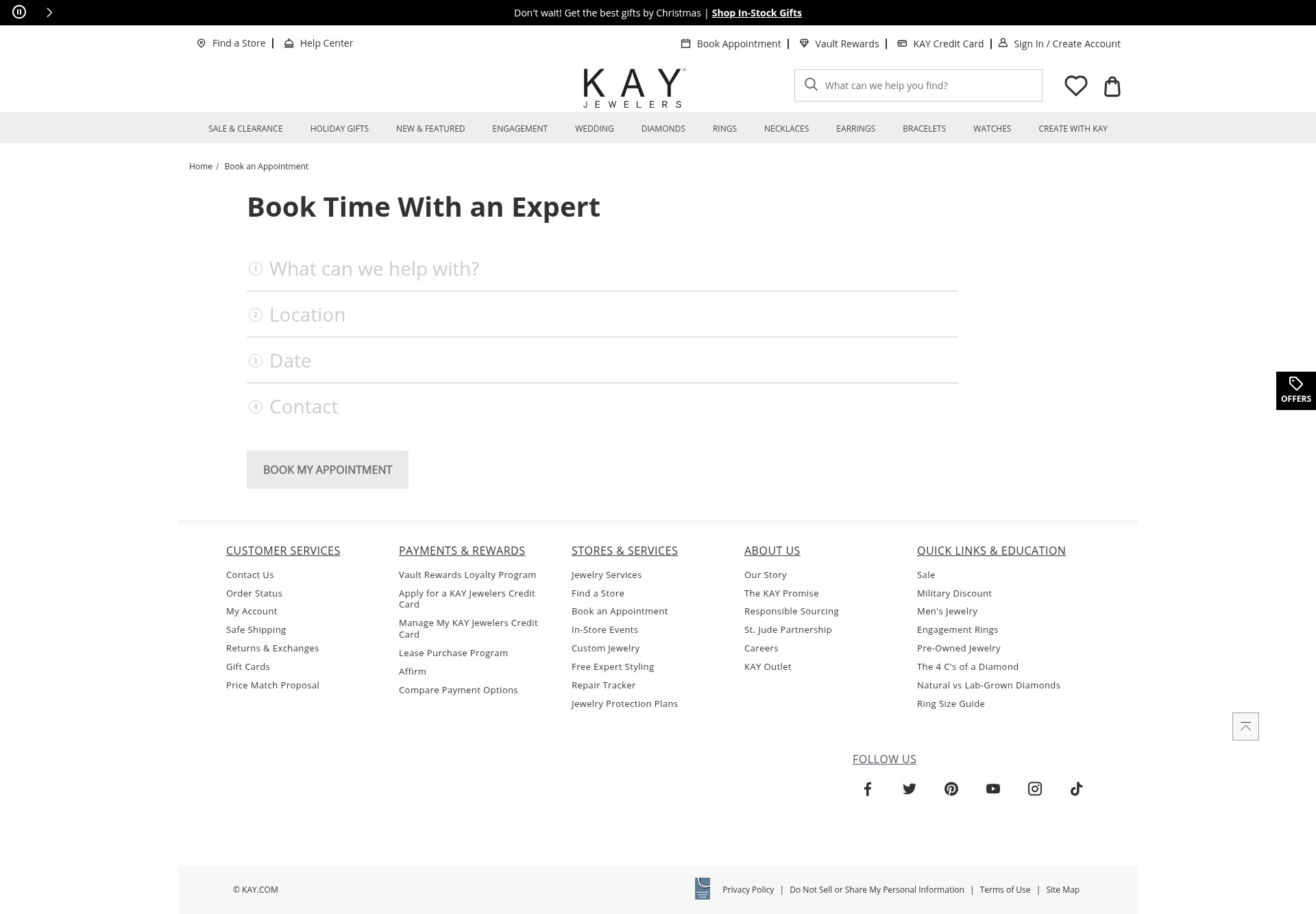Viewport: 1316px width, 914px height.
Task: Pause the promo banner carousel
Action: pos(19,12)
